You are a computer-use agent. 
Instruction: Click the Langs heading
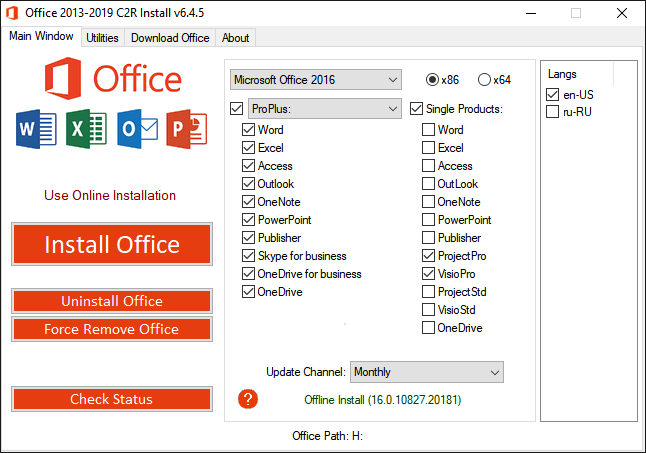[x=562, y=74]
